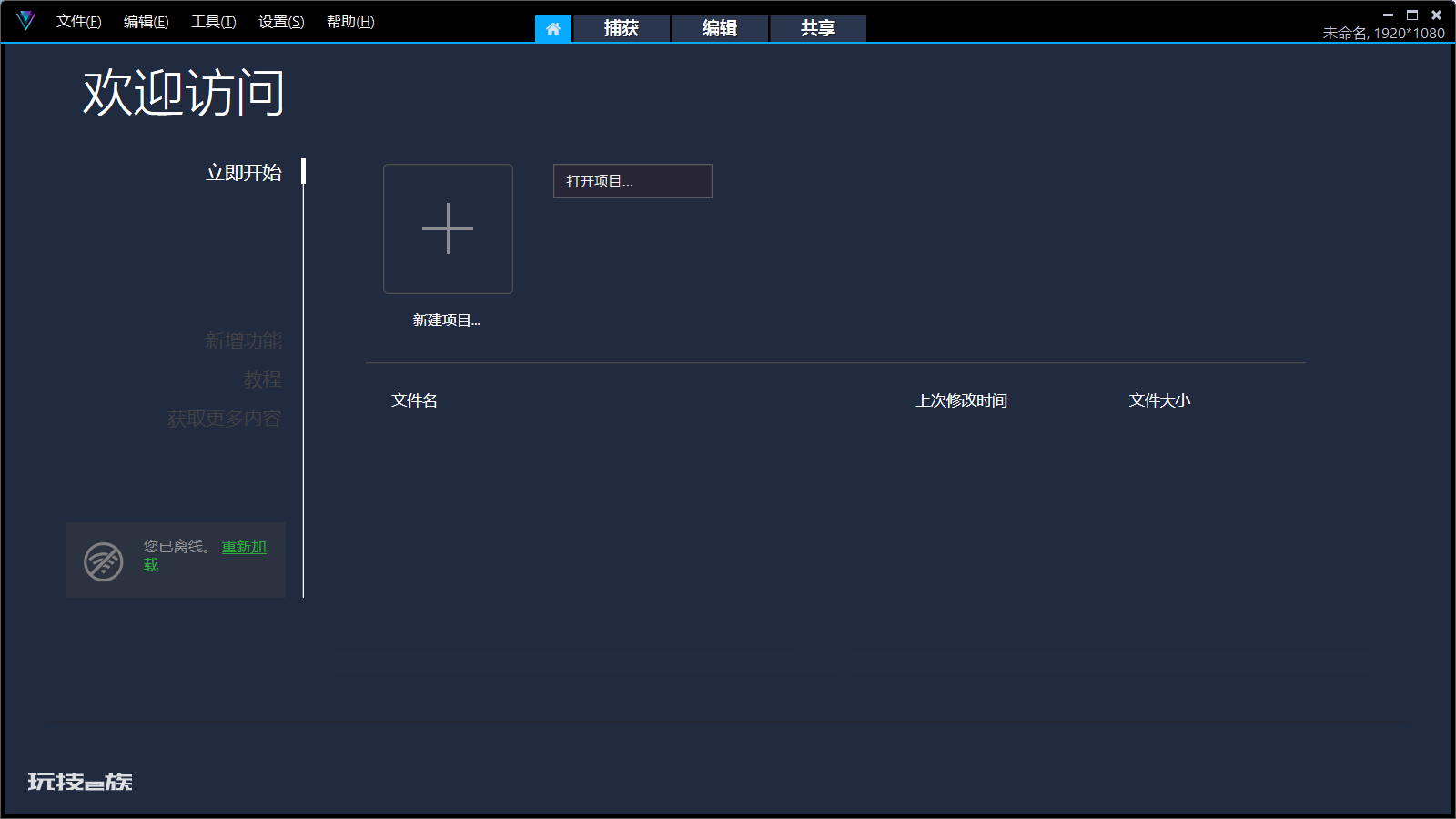The height and width of the screenshot is (819, 1456).
Task: Open the 工具(T) menu
Action: click(214, 22)
